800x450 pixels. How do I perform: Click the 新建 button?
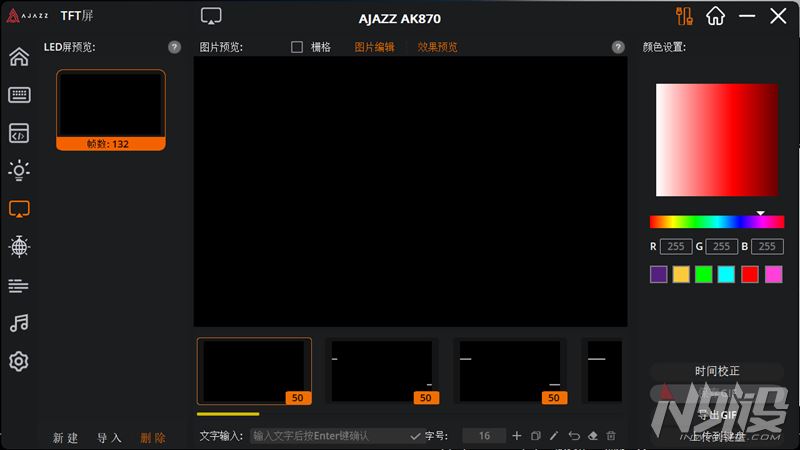pyautogui.click(x=65, y=438)
